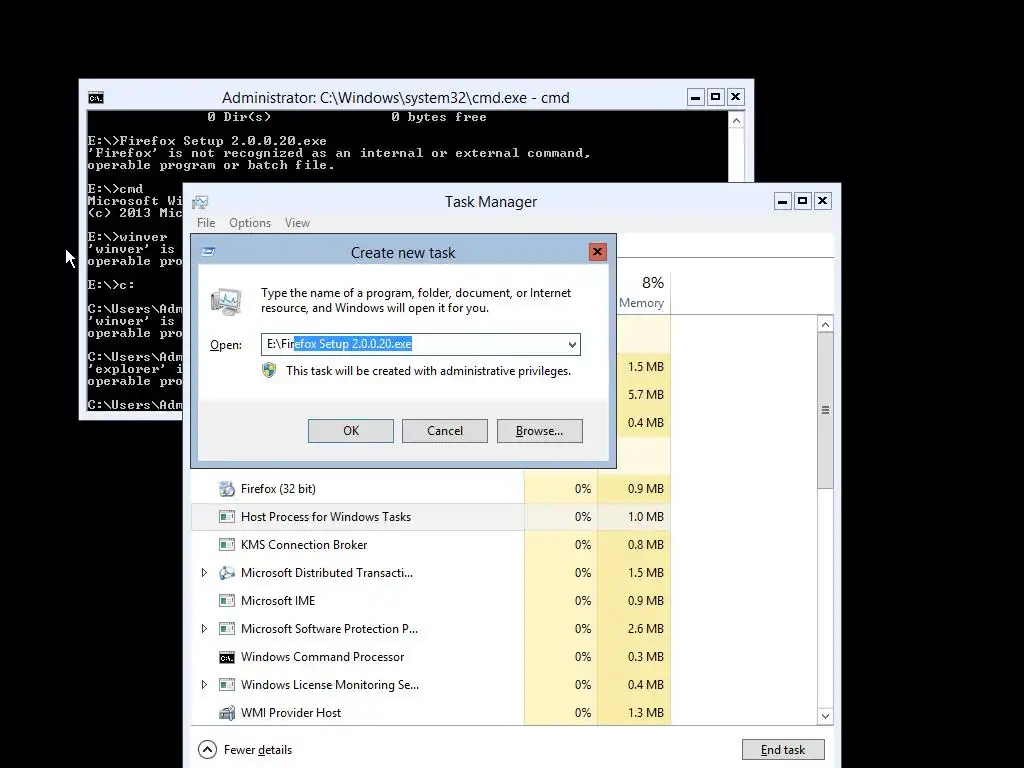Screen dimensions: 1024x768
Task: Minimize the Task Manager window
Action: point(782,201)
